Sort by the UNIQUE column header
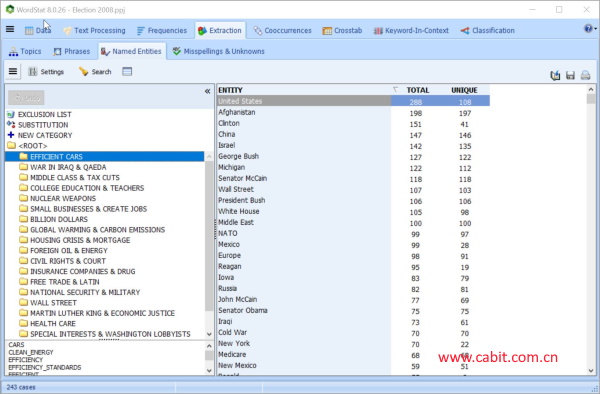 [464, 90]
